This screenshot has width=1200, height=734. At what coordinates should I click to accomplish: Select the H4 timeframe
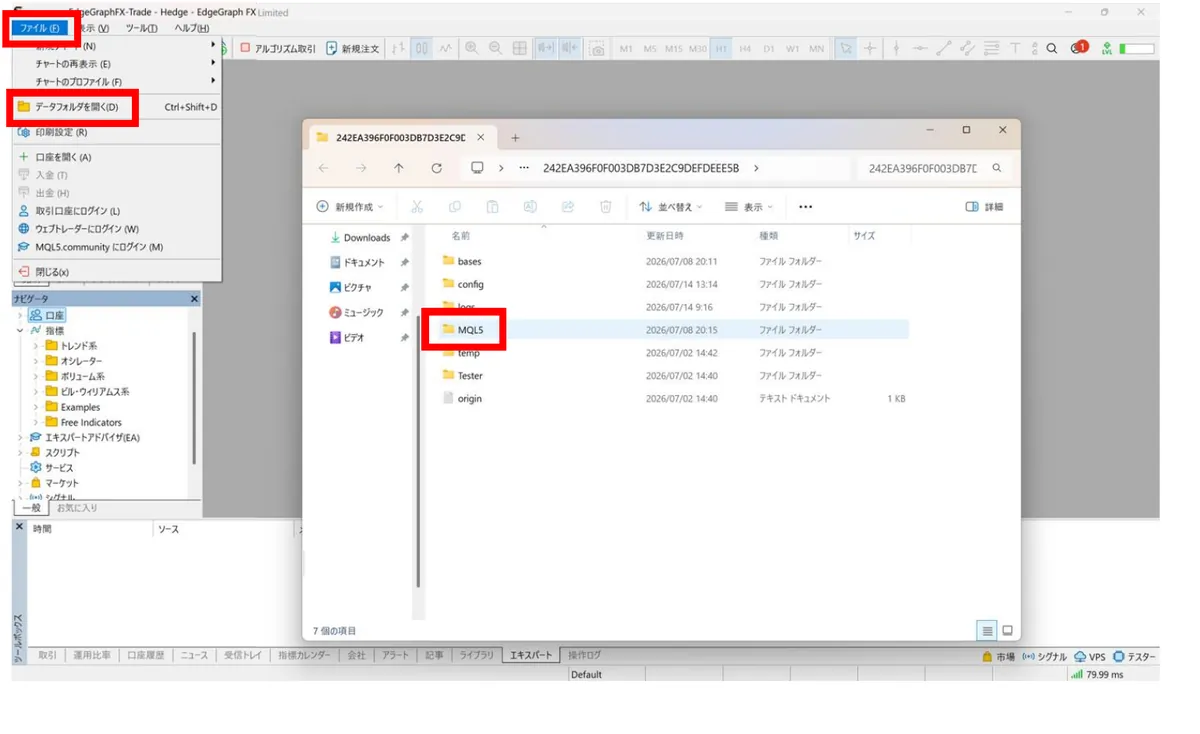point(745,49)
